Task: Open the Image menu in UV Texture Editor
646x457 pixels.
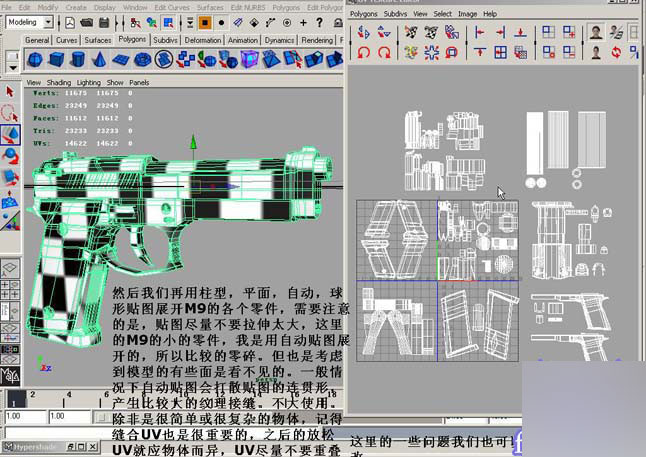Action: pyautogui.click(x=467, y=14)
